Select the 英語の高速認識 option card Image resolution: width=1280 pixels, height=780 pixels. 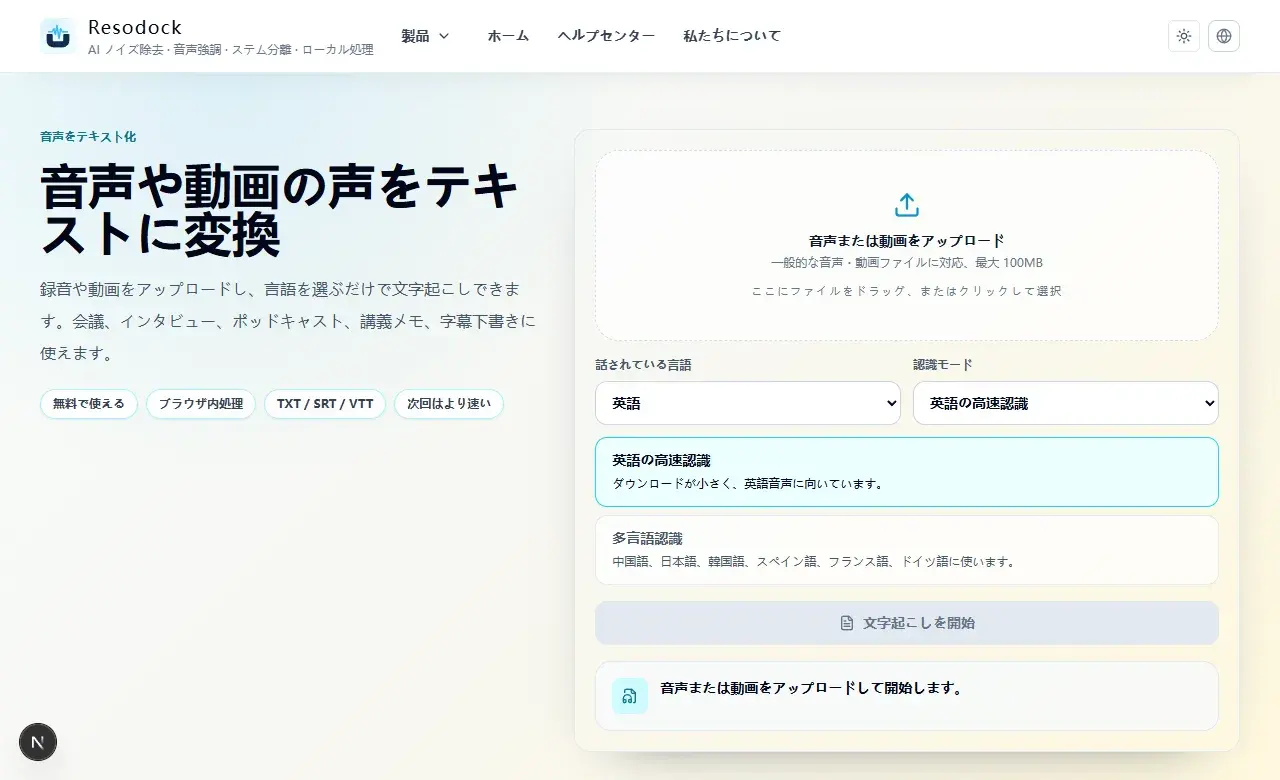pyautogui.click(x=907, y=472)
